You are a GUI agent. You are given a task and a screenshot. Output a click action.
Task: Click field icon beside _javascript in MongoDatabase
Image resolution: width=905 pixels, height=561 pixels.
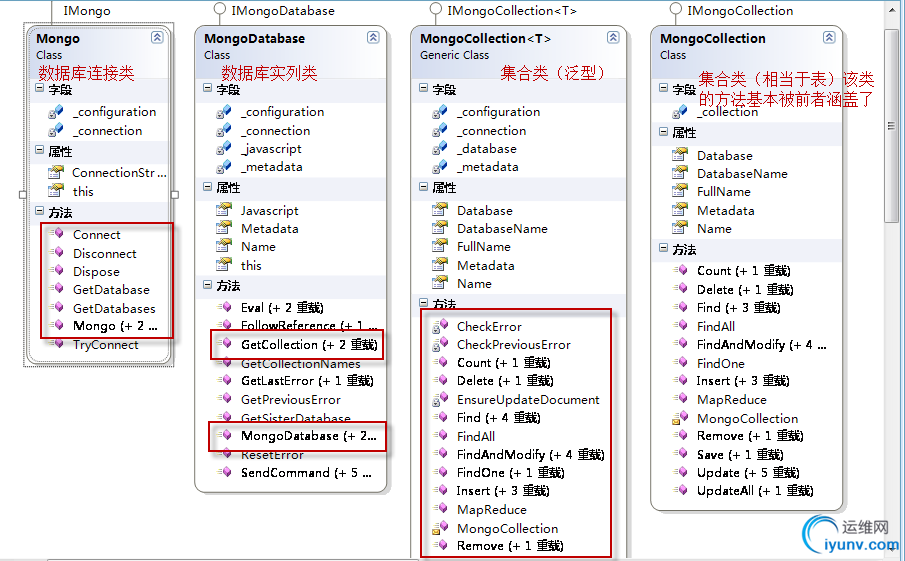(224, 148)
